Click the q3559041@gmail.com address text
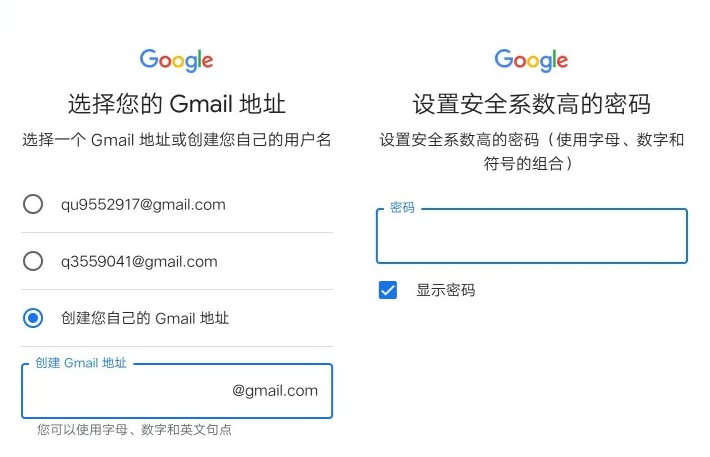 coord(139,262)
